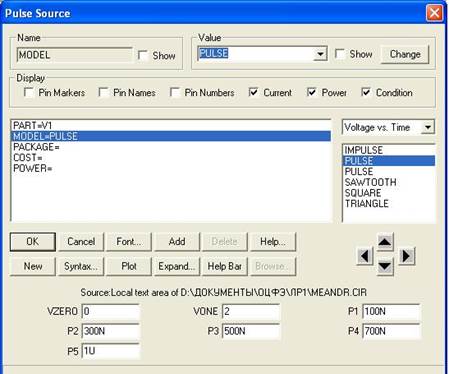Click the P2 field with 300N
Viewport: 449px width, 374px height.
pyautogui.click(x=110, y=331)
